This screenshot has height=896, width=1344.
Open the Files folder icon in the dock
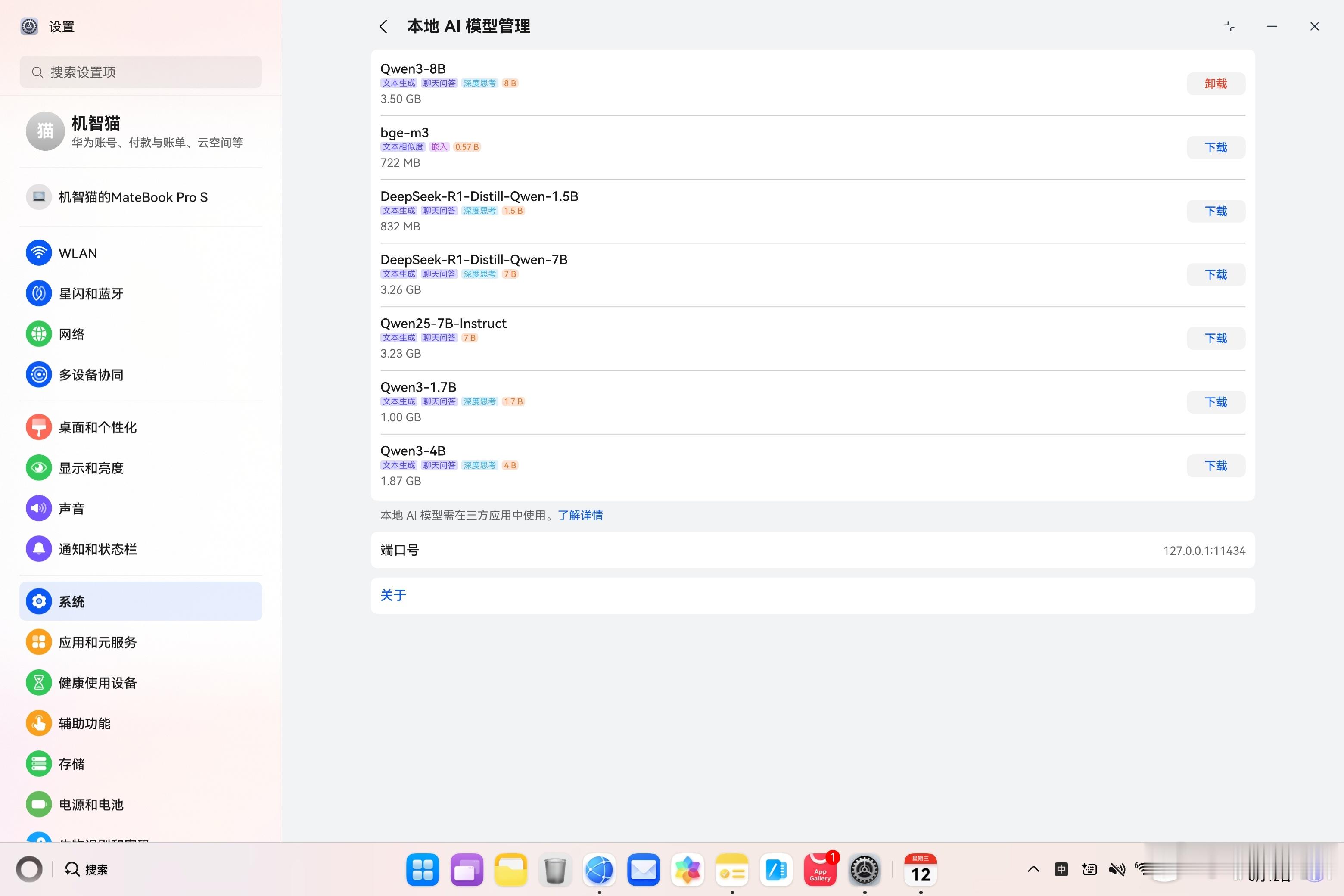click(511, 870)
